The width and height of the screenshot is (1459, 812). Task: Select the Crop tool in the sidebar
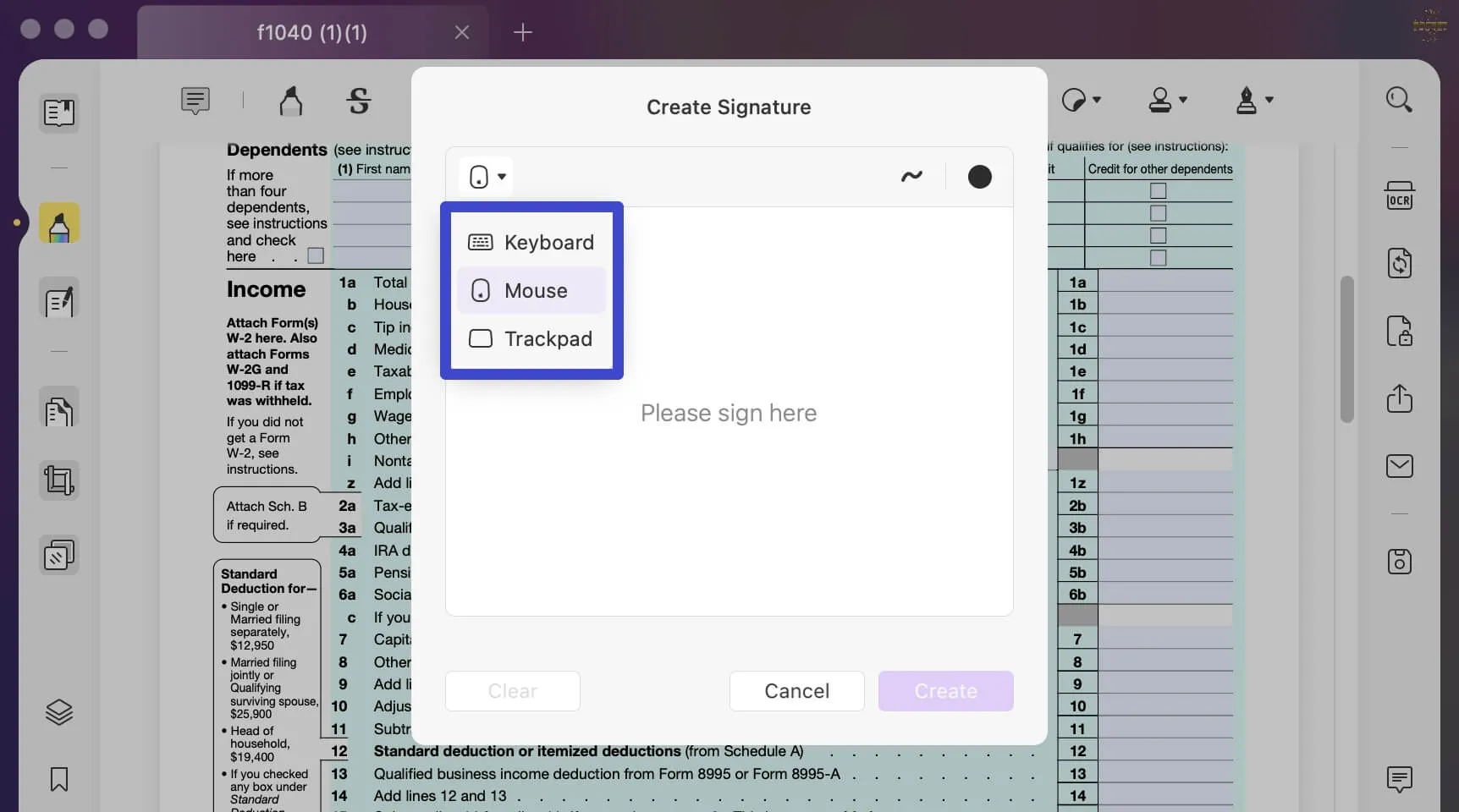click(59, 480)
